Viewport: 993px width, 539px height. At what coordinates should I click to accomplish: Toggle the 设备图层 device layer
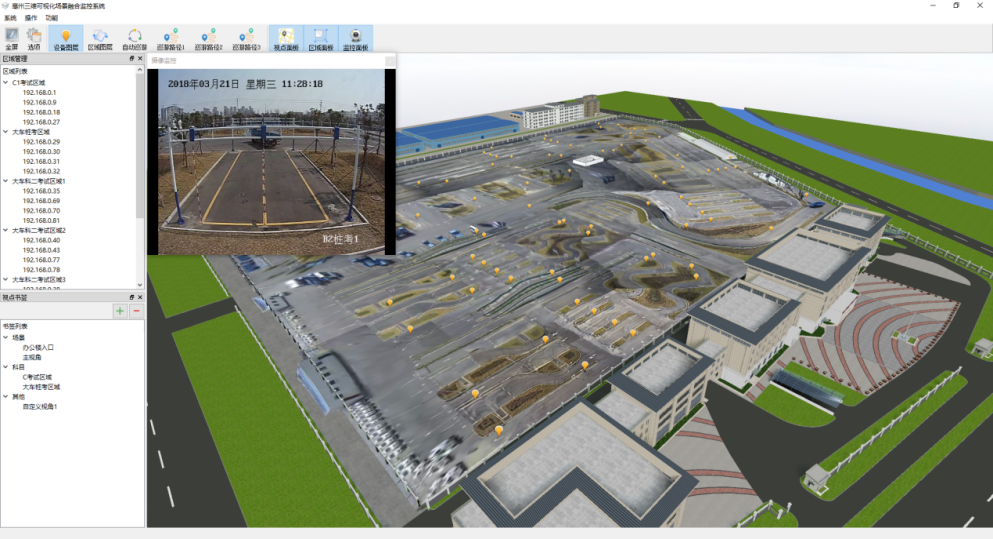66,38
